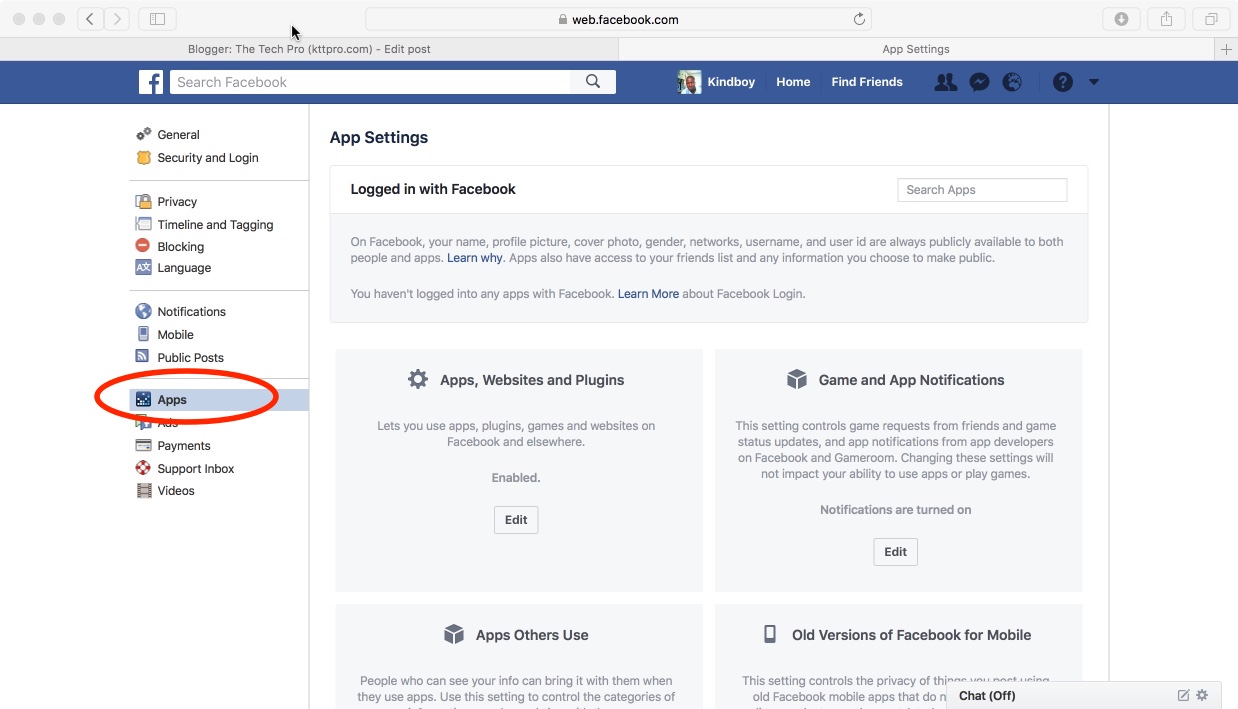The height and width of the screenshot is (709, 1238).
Task: Click the Public Posts feed icon
Action: pos(143,357)
